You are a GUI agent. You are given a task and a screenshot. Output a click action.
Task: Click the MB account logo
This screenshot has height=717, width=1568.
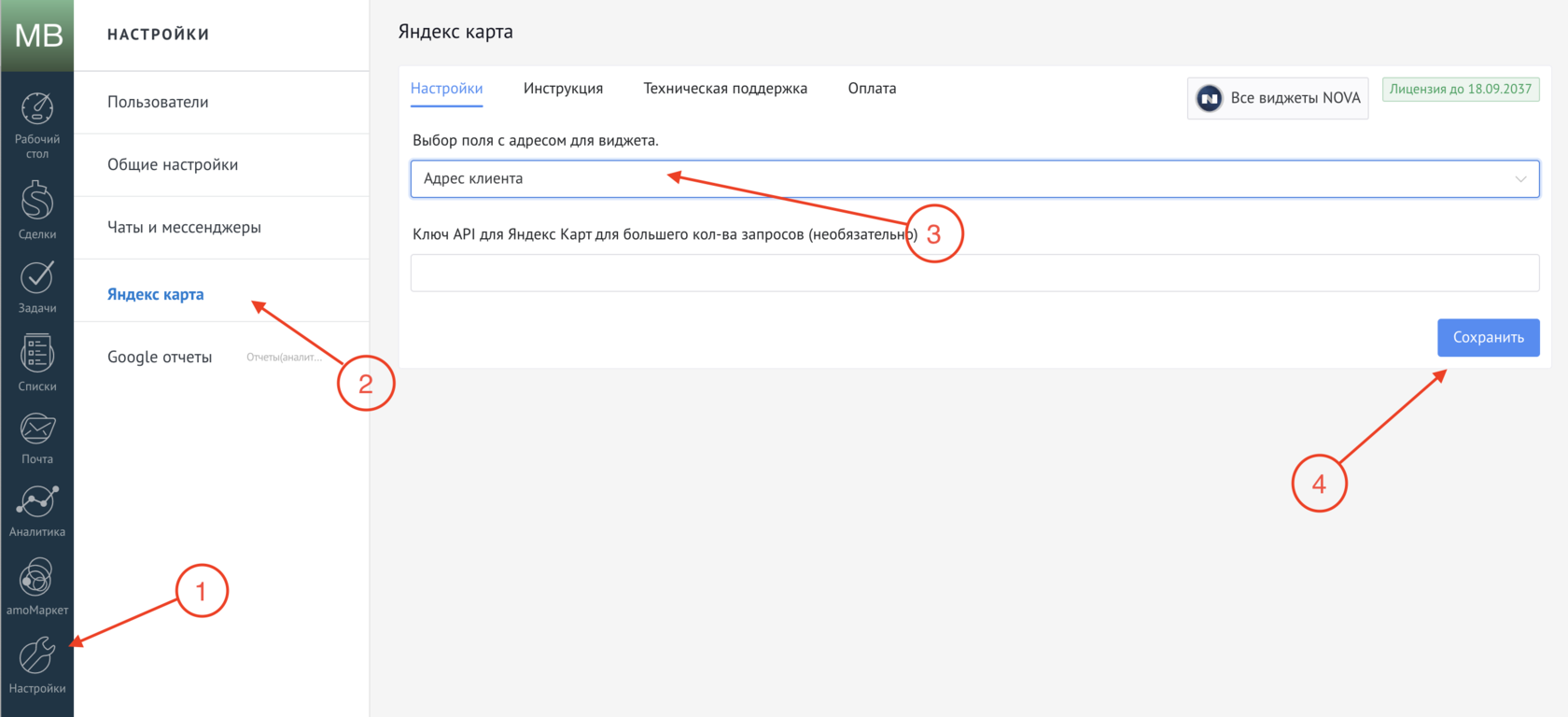(x=38, y=35)
